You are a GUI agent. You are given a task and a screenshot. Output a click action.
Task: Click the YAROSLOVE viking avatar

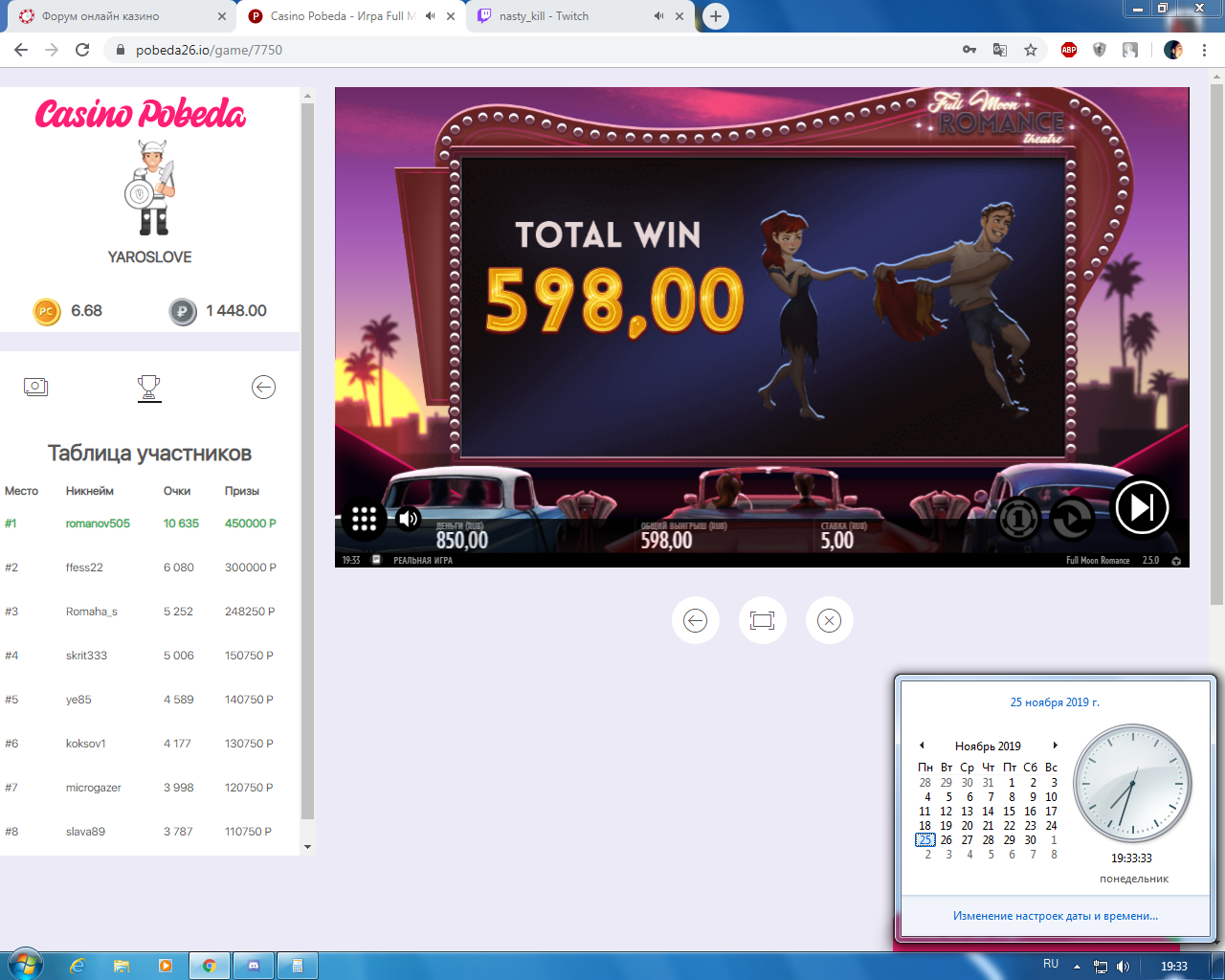pos(150,188)
